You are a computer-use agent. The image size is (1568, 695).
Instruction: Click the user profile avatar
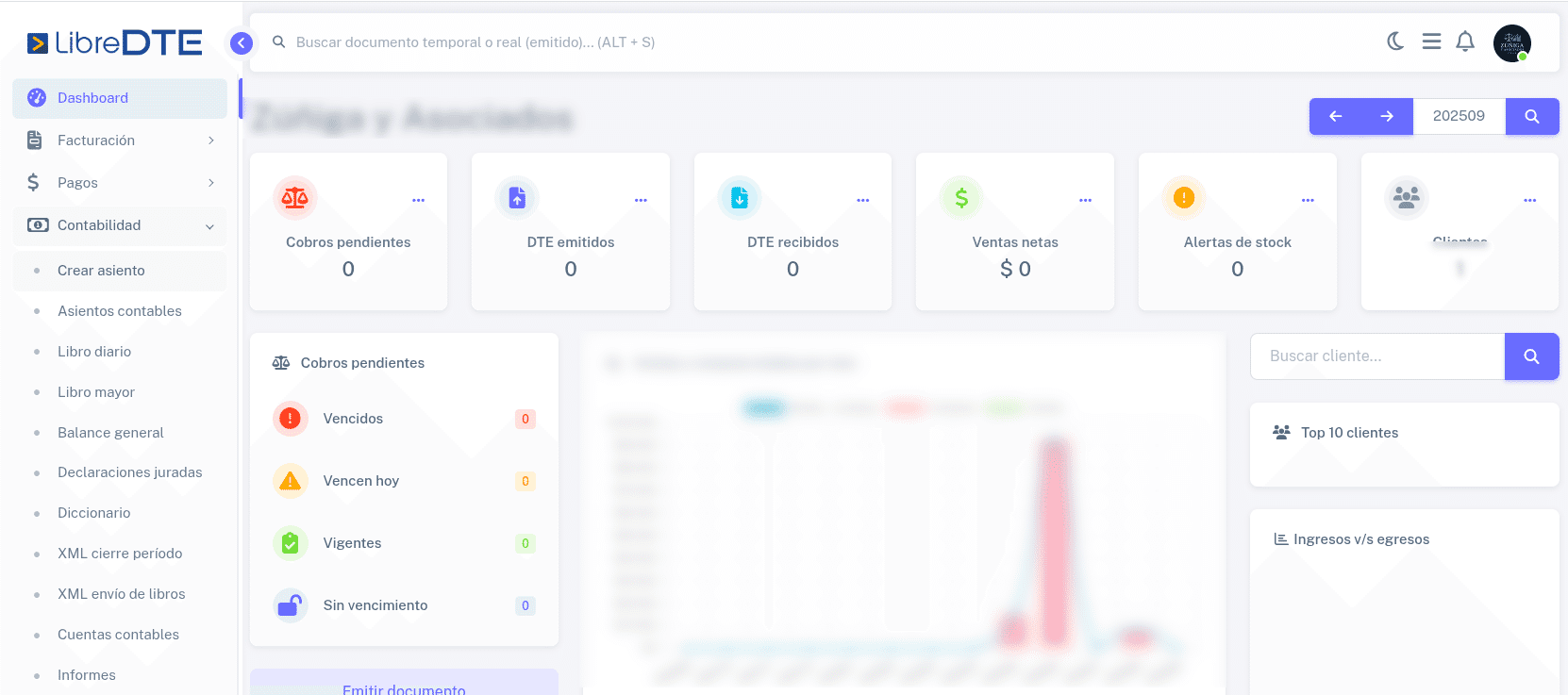[1511, 43]
